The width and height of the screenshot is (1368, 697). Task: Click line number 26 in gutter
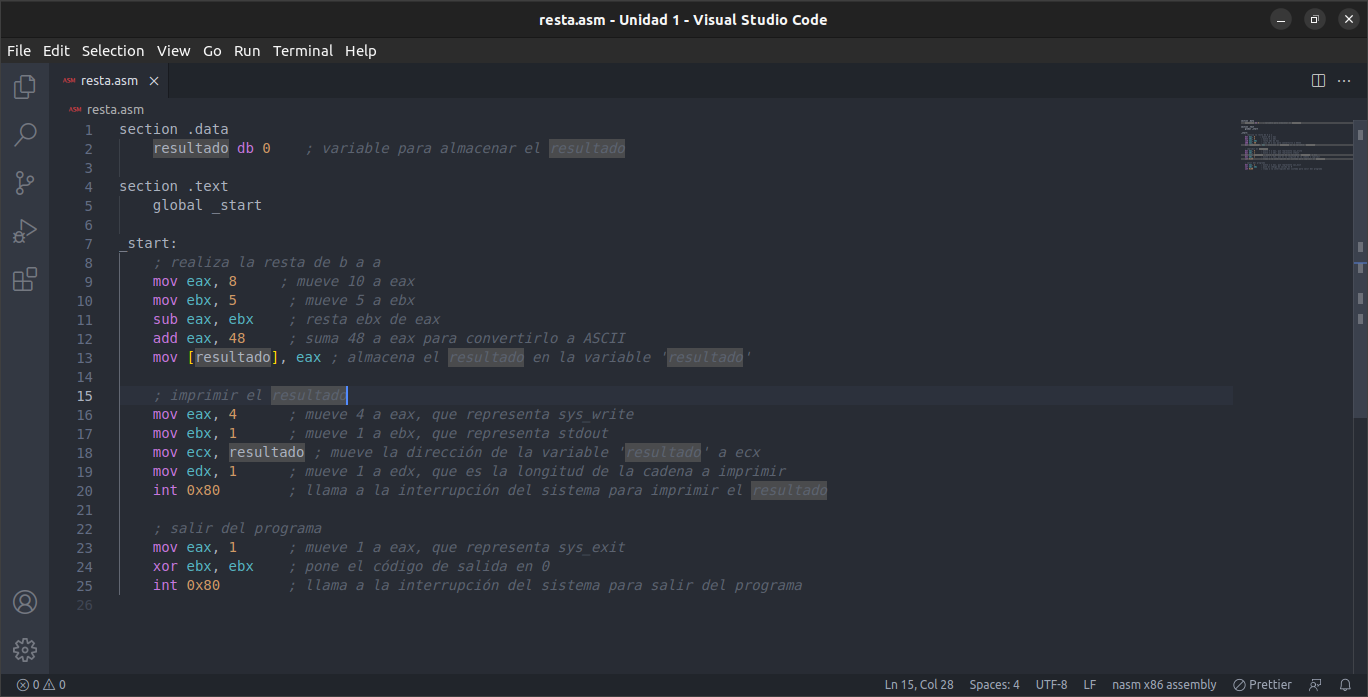pyautogui.click(x=84, y=605)
